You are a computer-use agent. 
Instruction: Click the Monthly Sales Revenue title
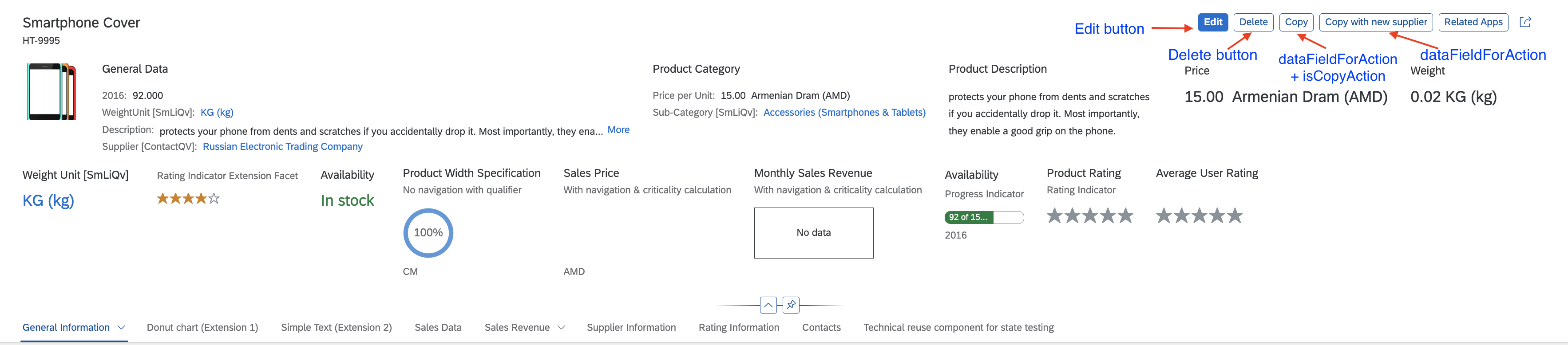812,173
